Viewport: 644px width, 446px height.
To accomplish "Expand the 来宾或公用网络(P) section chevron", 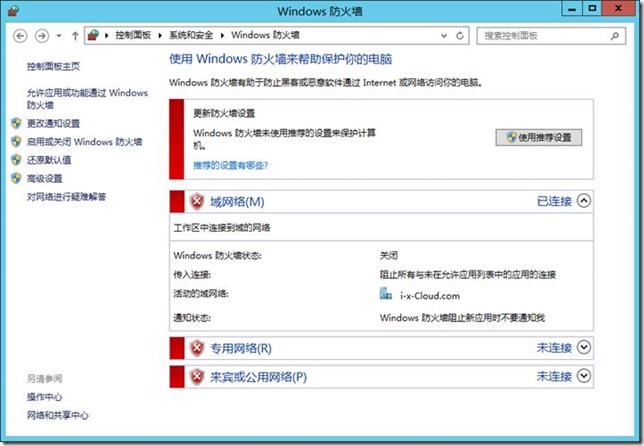I will 584,376.
